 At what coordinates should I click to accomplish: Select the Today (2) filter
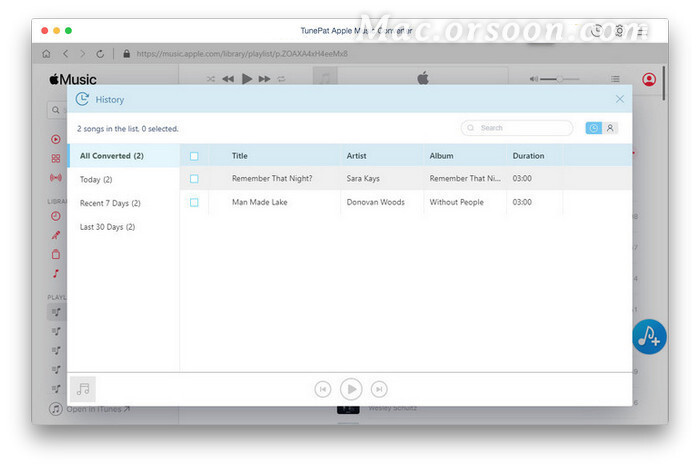96,180
